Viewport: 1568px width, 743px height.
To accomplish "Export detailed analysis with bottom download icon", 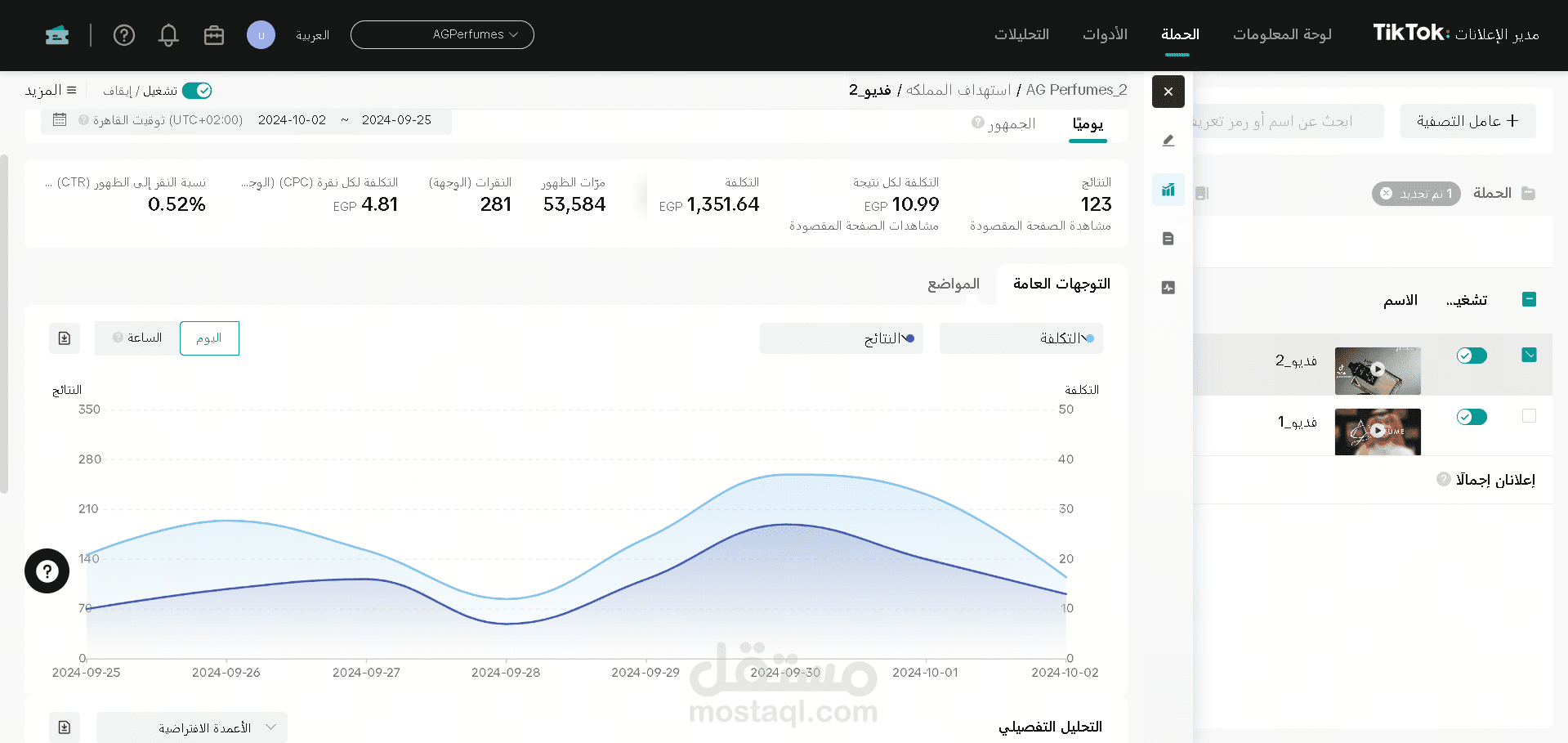I will (65, 727).
